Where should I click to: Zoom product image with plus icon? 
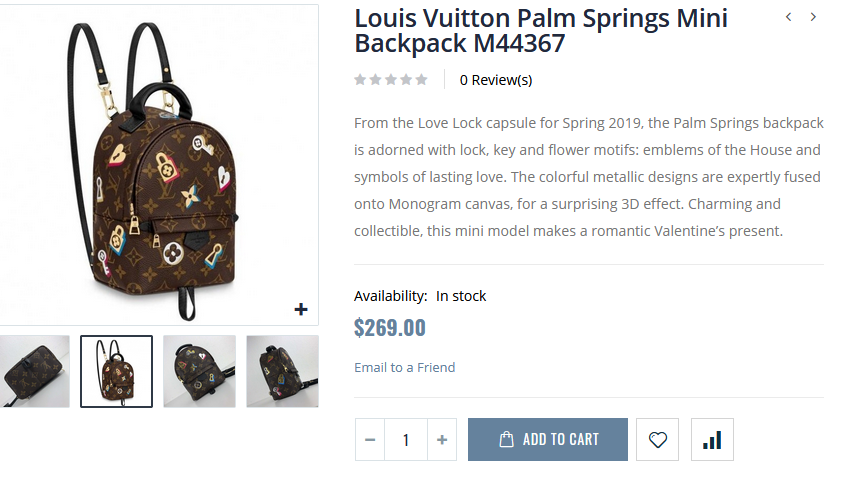point(301,310)
